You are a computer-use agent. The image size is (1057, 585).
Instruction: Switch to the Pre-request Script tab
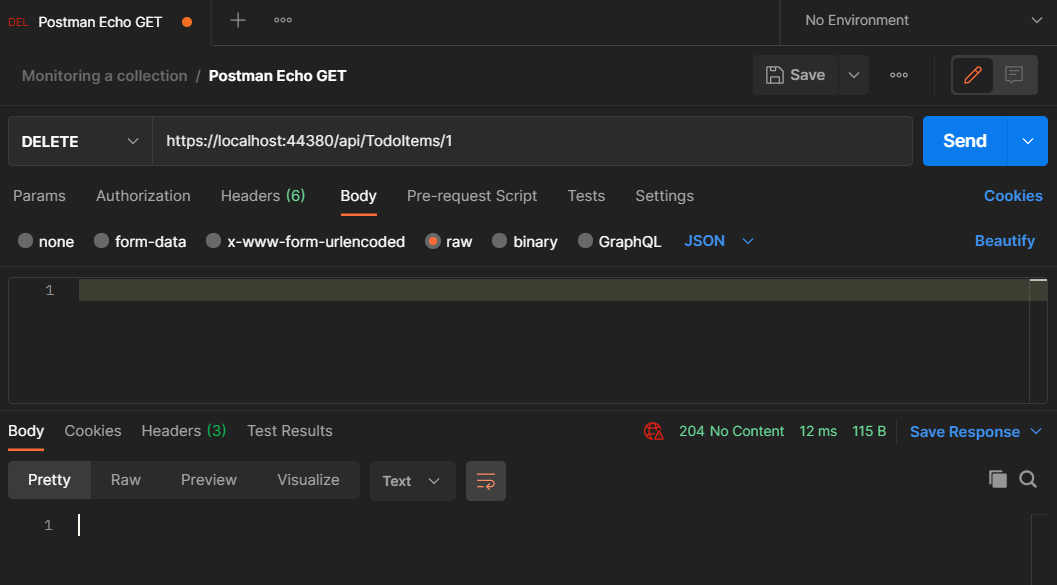[x=472, y=196]
